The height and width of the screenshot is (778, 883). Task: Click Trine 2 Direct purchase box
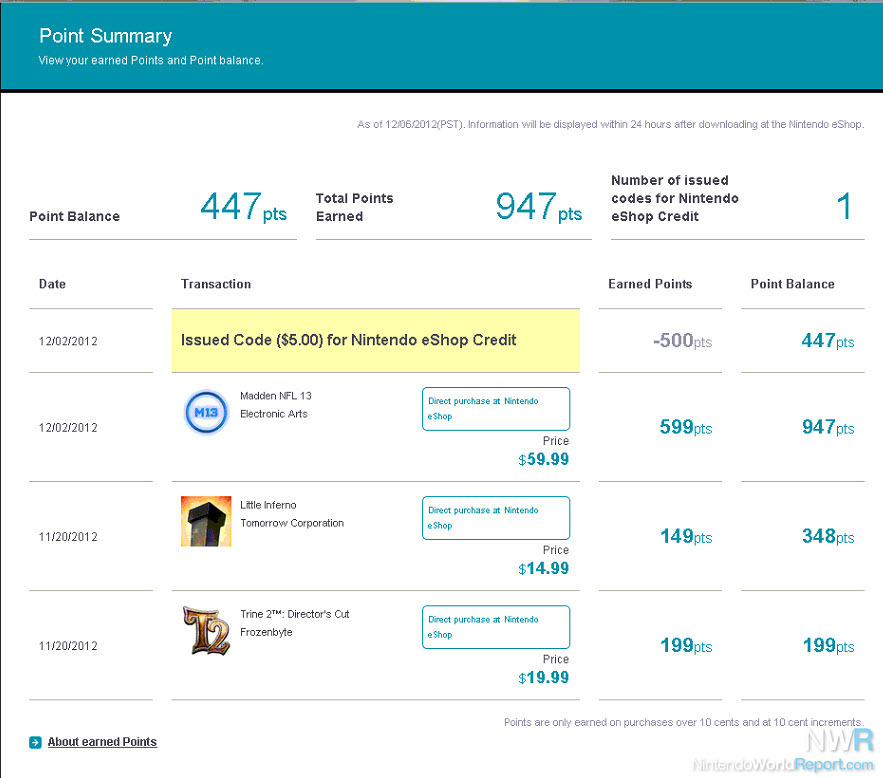point(496,627)
